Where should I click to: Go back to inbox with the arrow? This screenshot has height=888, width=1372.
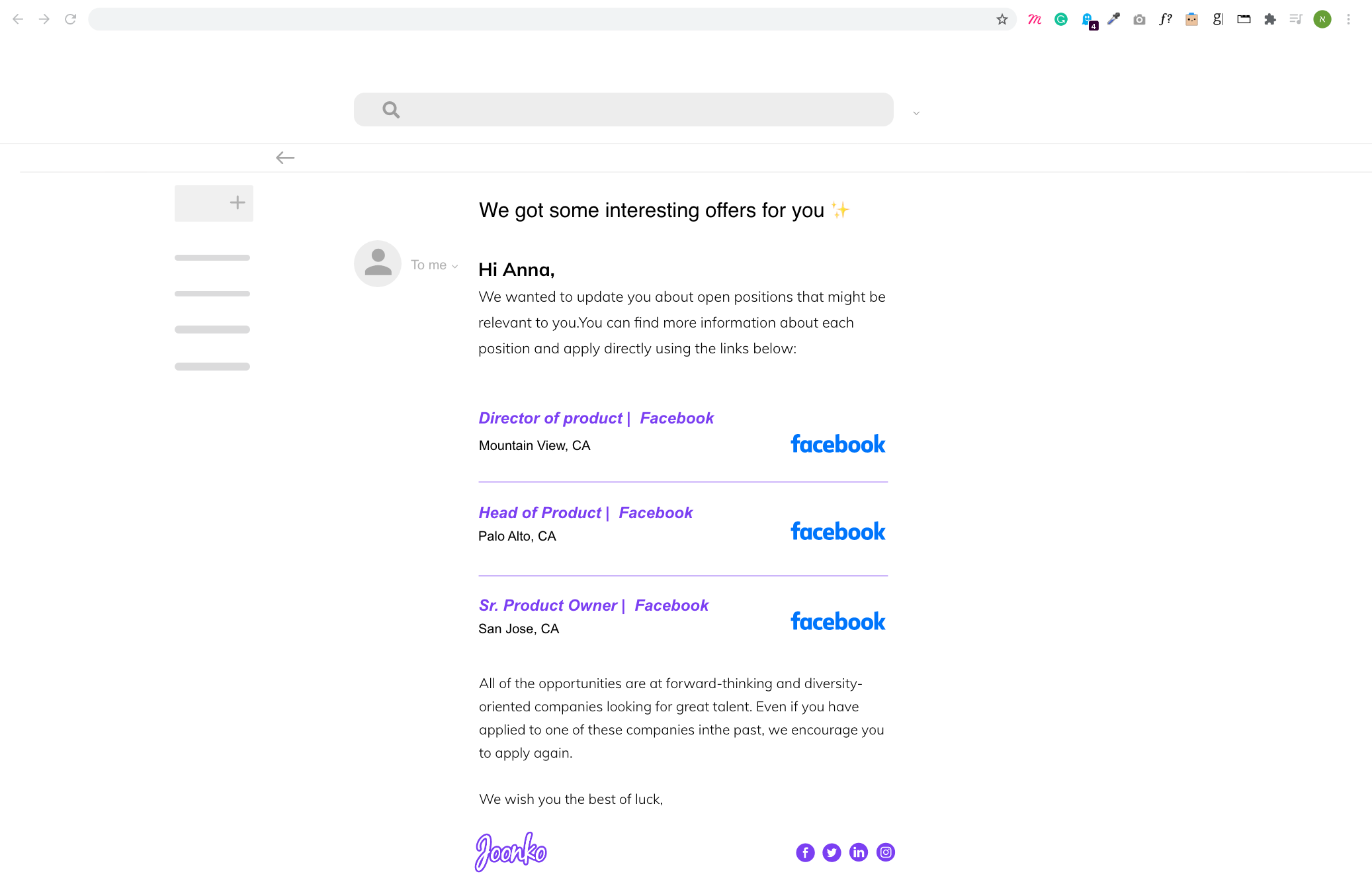pyautogui.click(x=285, y=157)
